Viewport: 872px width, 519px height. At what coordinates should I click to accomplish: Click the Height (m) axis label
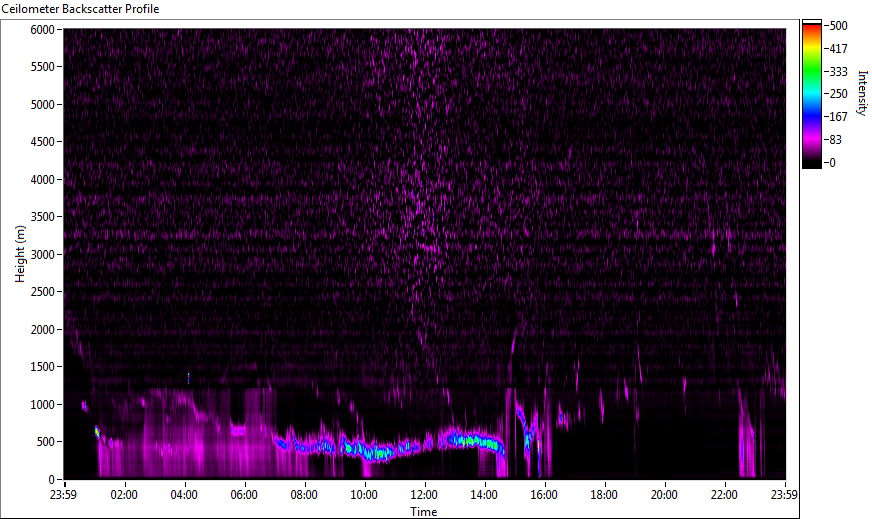coord(20,254)
